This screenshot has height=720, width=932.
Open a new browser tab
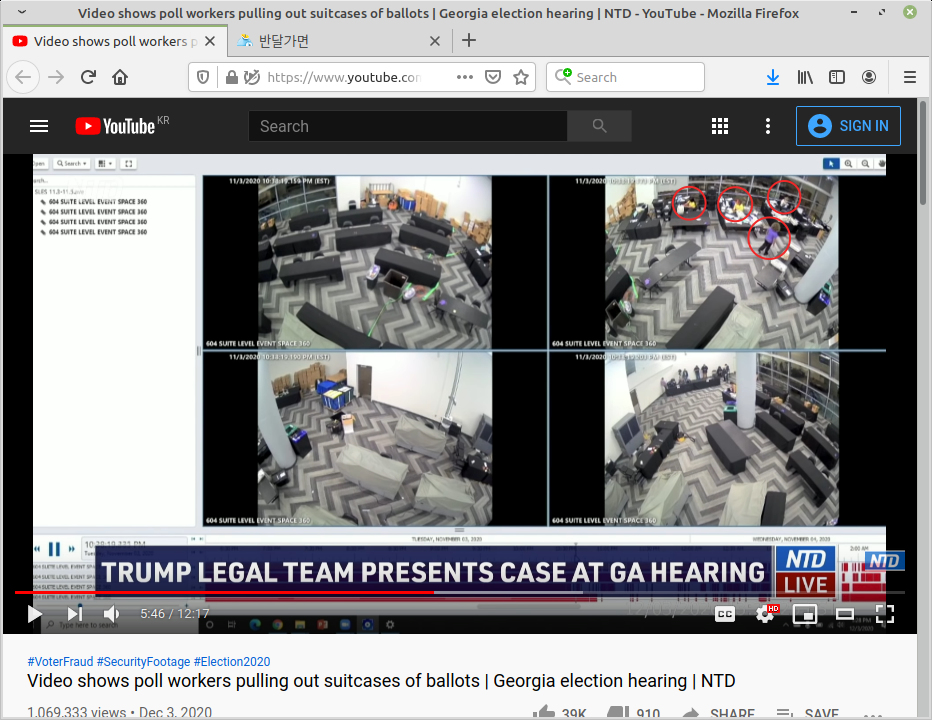coord(469,40)
